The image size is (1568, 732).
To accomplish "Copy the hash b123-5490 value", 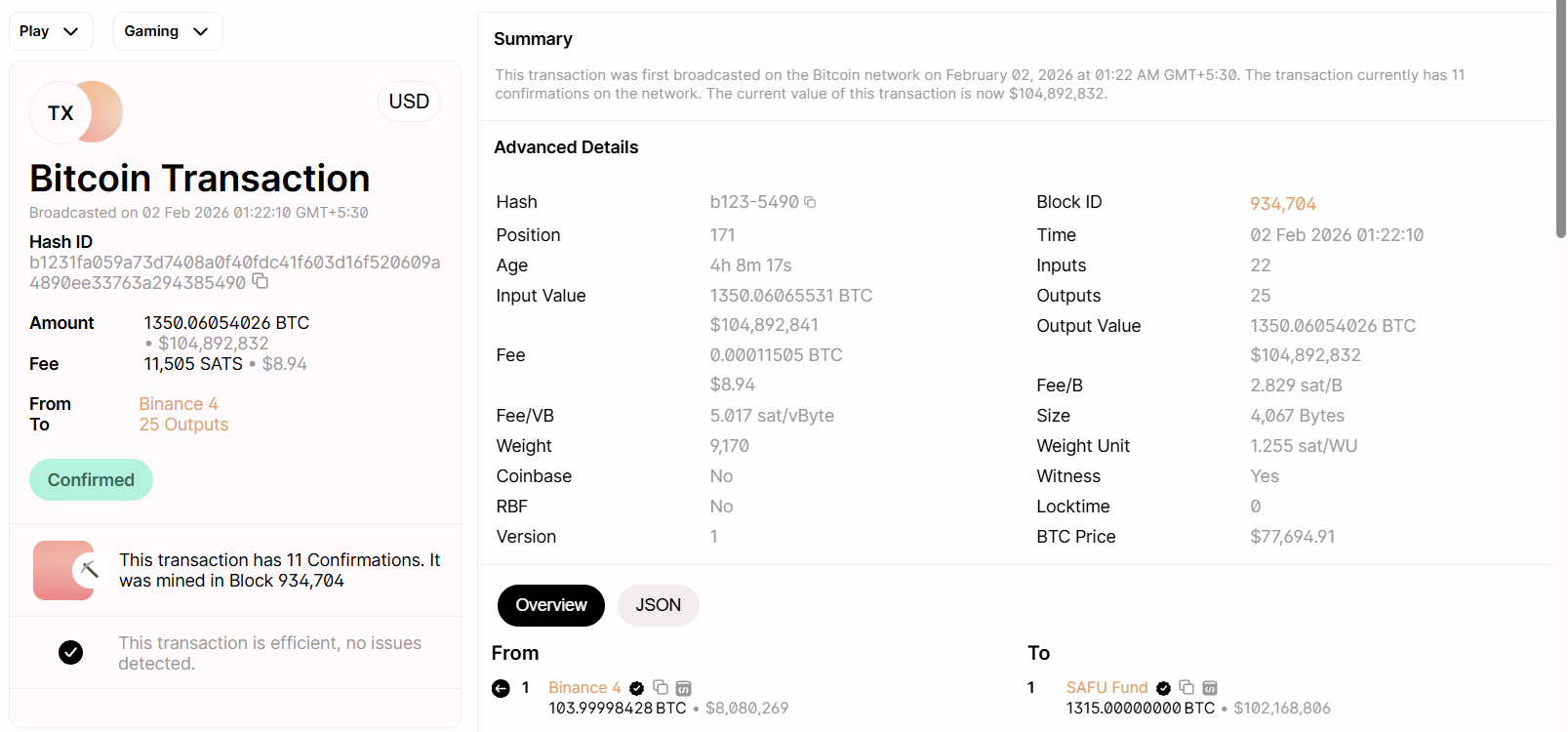I will [x=811, y=201].
